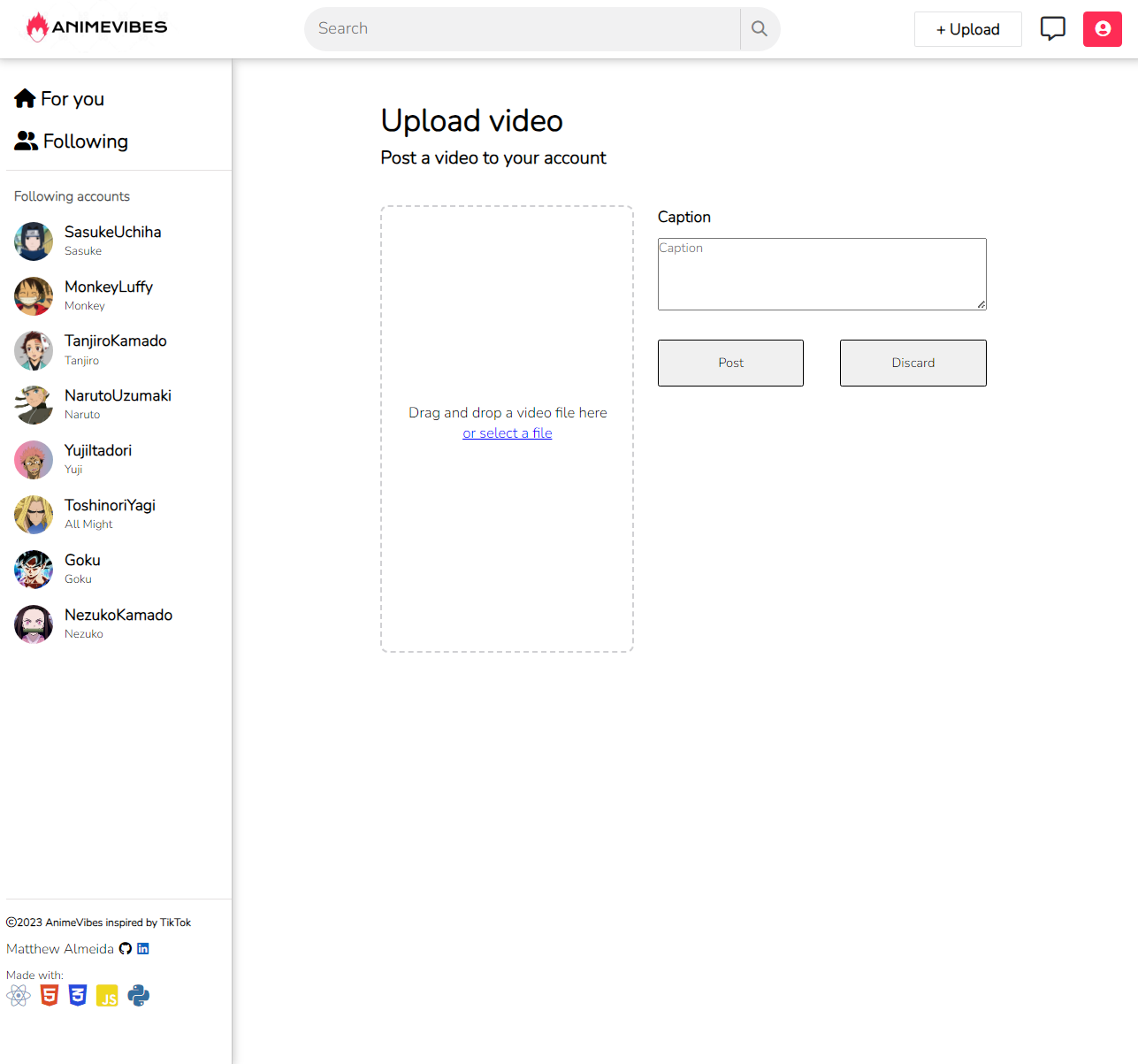Screen dimensions: 1138x1064
Task: Open Matthew Almeida's GitHub icon
Action: [x=126, y=948]
